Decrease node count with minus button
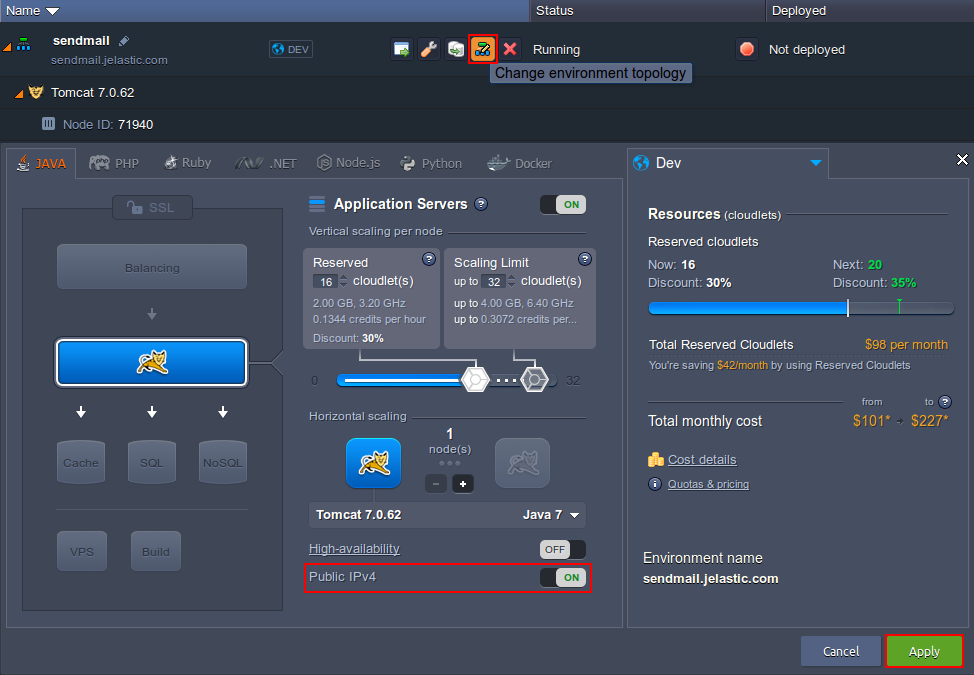974x675 pixels. point(436,484)
